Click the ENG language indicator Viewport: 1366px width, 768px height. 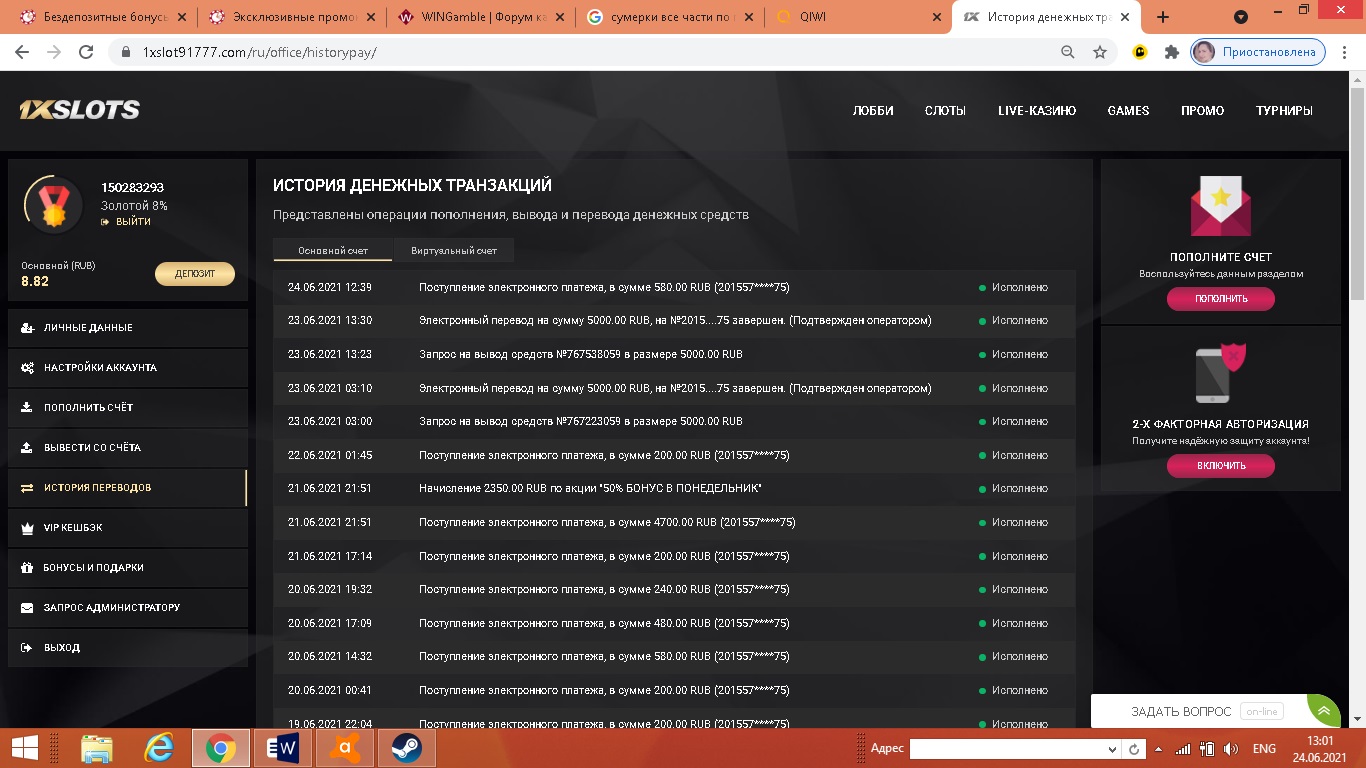tap(1264, 749)
